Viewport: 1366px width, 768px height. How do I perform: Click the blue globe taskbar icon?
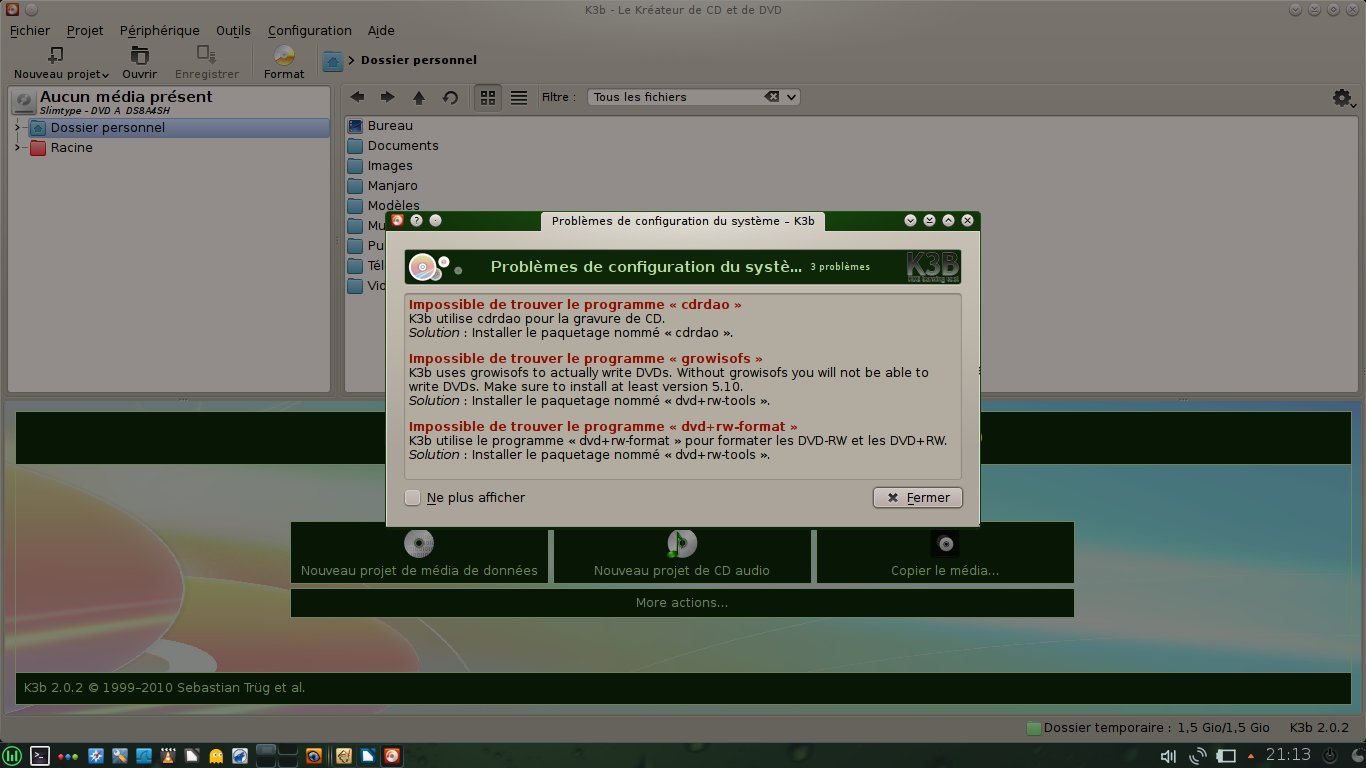(x=240, y=756)
